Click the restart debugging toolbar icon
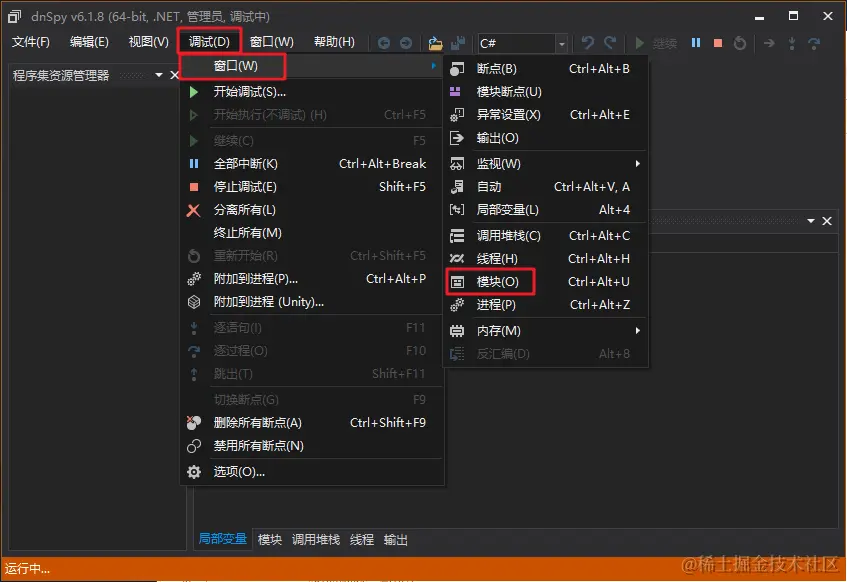The image size is (847, 582). point(740,43)
